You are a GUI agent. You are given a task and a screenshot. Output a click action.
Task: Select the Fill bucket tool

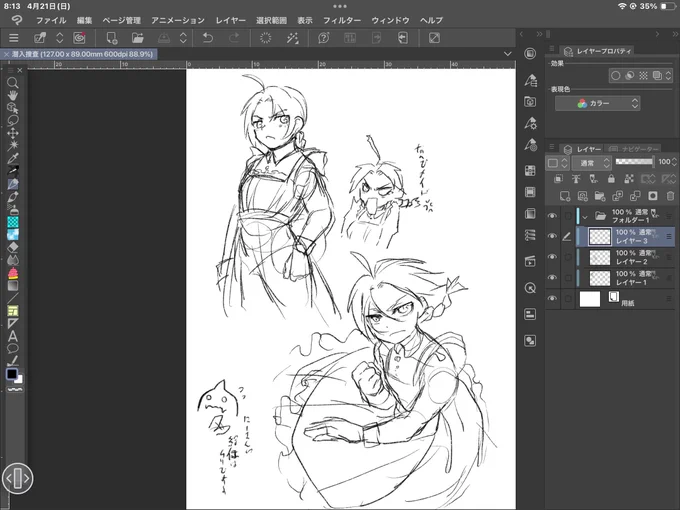(13, 273)
